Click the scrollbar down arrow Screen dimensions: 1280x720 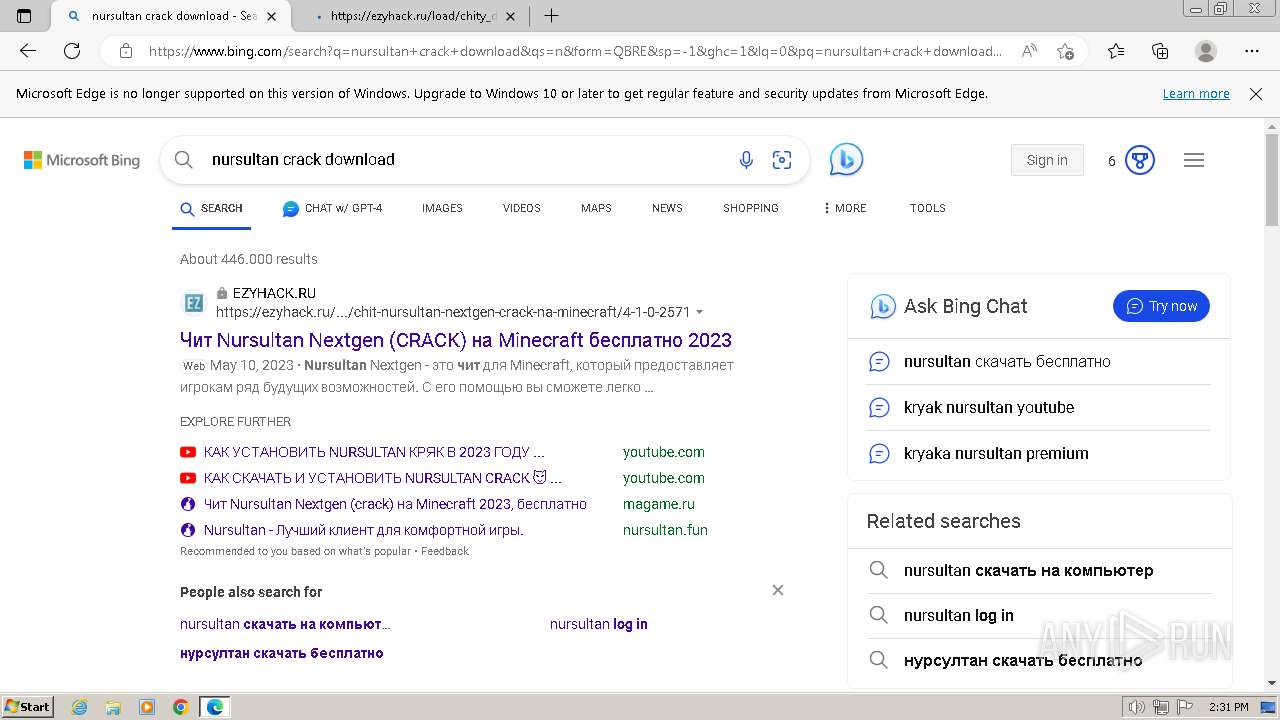(x=1272, y=683)
